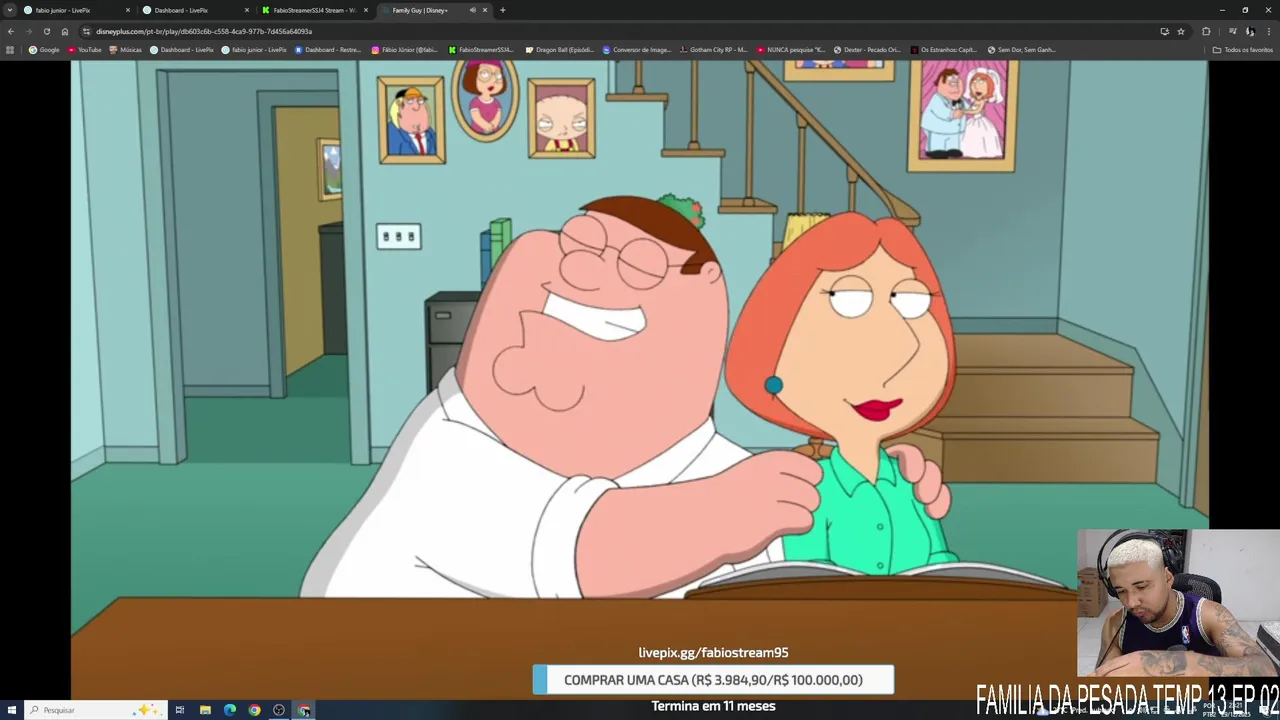
Task: Open the Gotham City RP bookmark
Action: click(x=713, y=49)
